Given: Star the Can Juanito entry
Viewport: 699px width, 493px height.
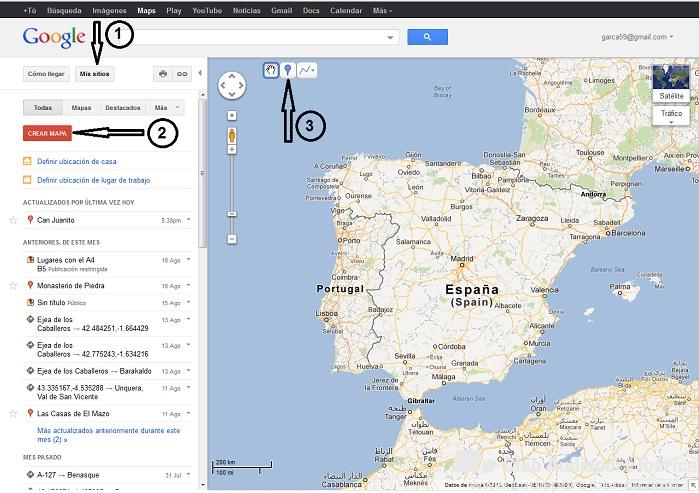Looking at the screenshot, I should click(13, 220).
